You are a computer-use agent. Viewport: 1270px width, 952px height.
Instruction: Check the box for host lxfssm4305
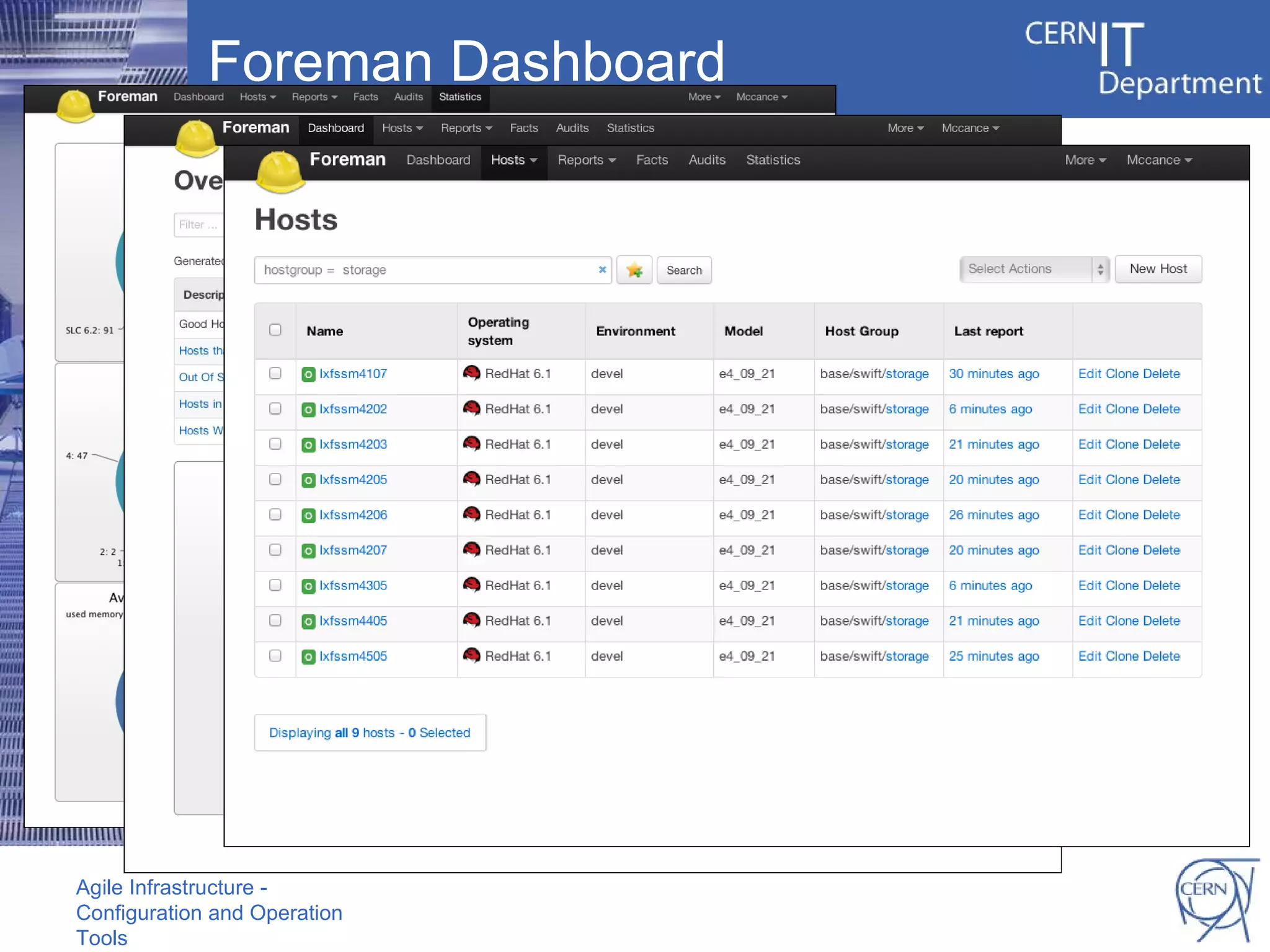tap(275, 585)
